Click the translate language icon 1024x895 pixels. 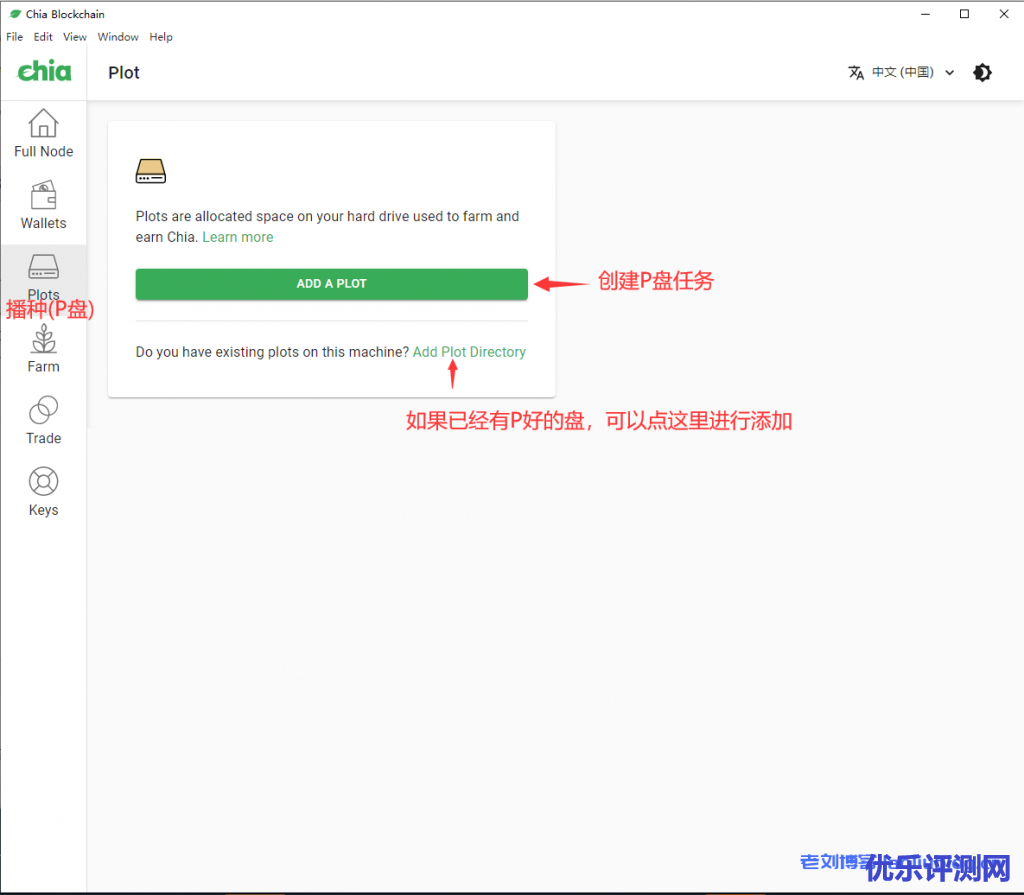(x=856, y=73)
